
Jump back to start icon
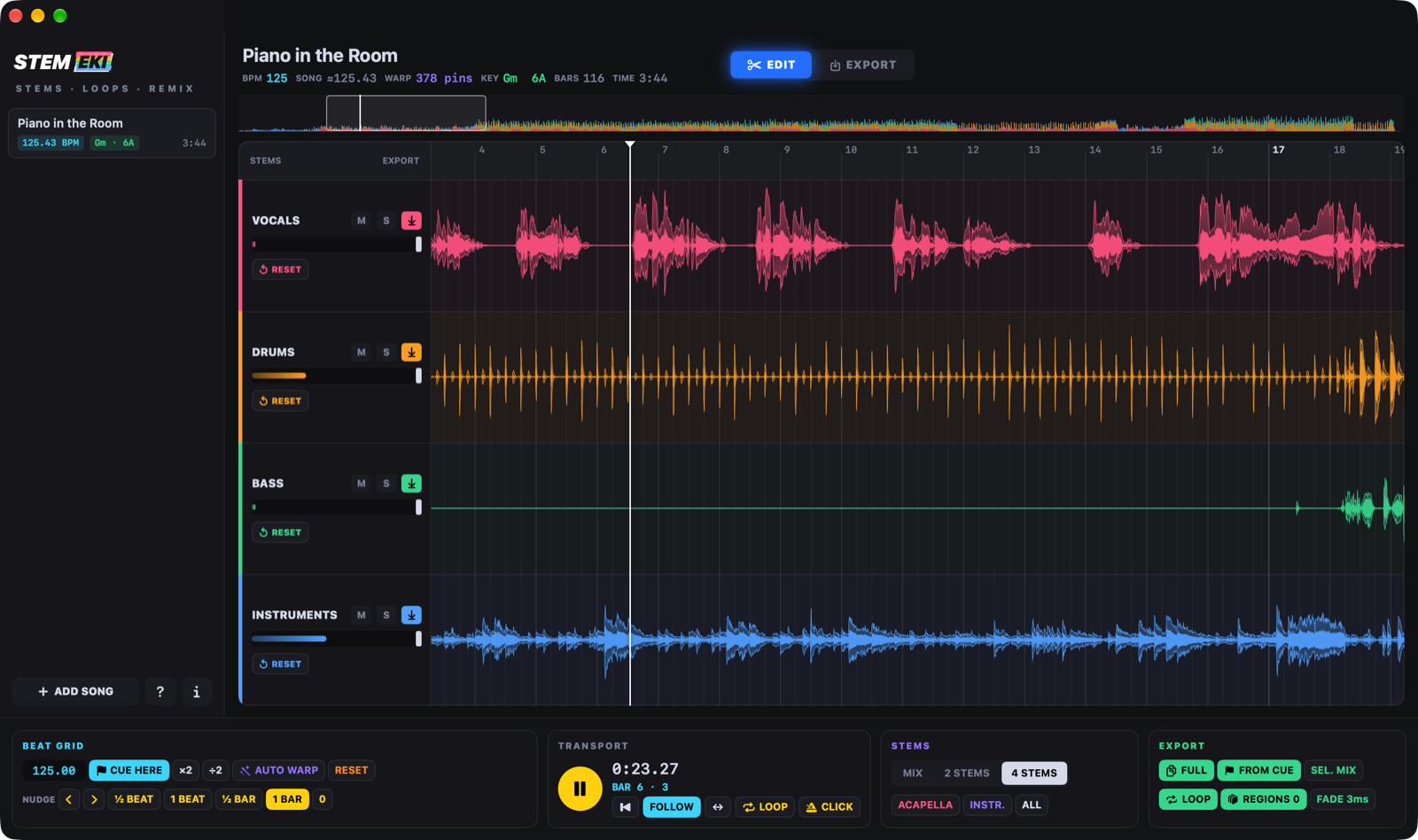pyautogui.click(x=626, y=807)
